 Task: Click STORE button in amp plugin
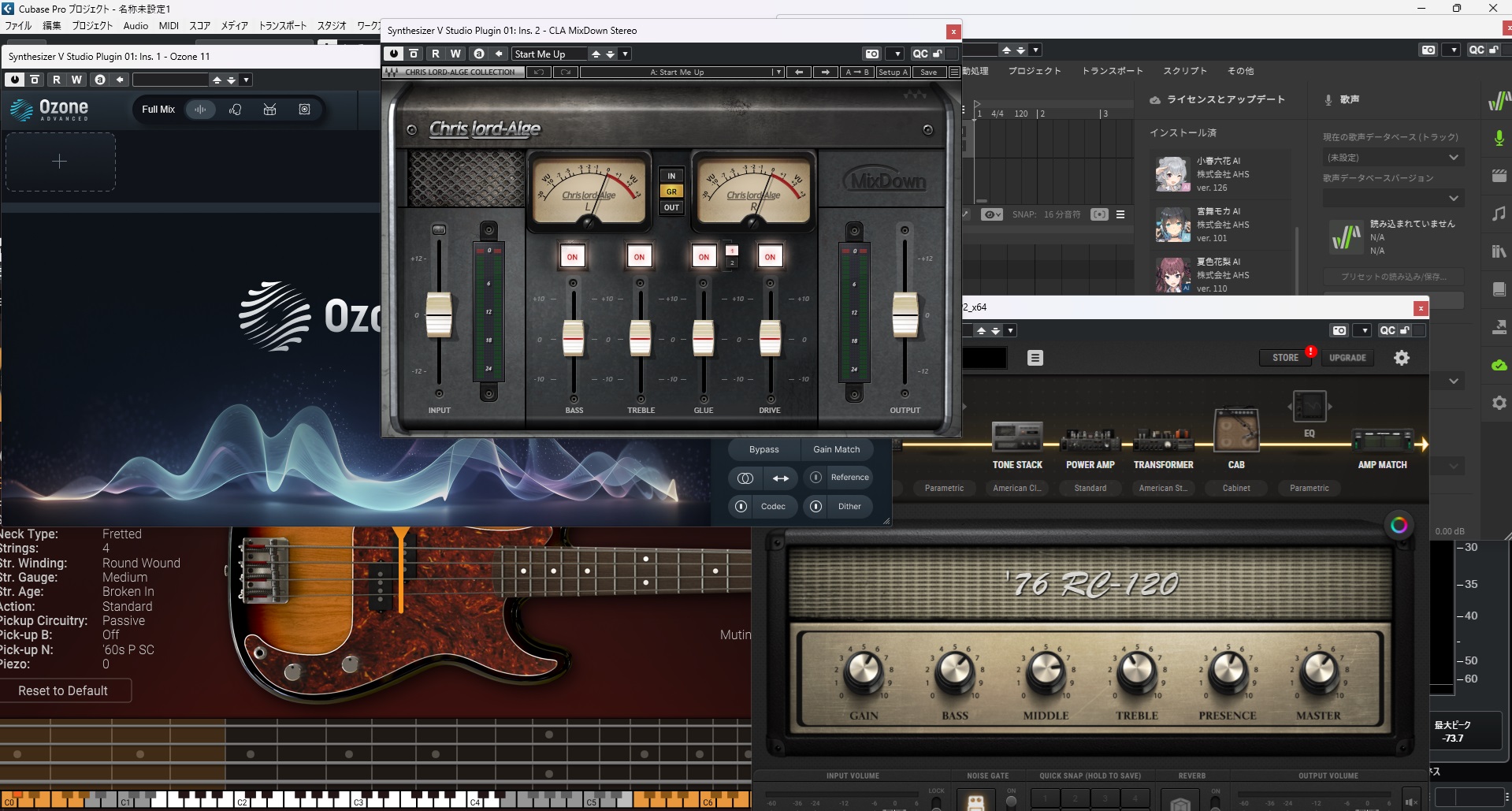click(1285, 358)
